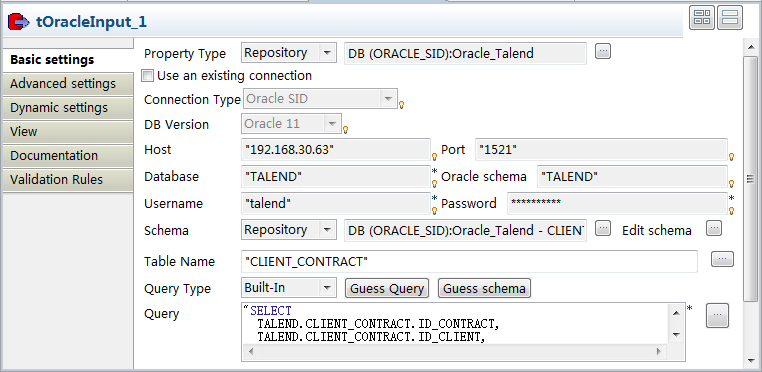
Task: Click Guess schema button
Action: (485, 288)
